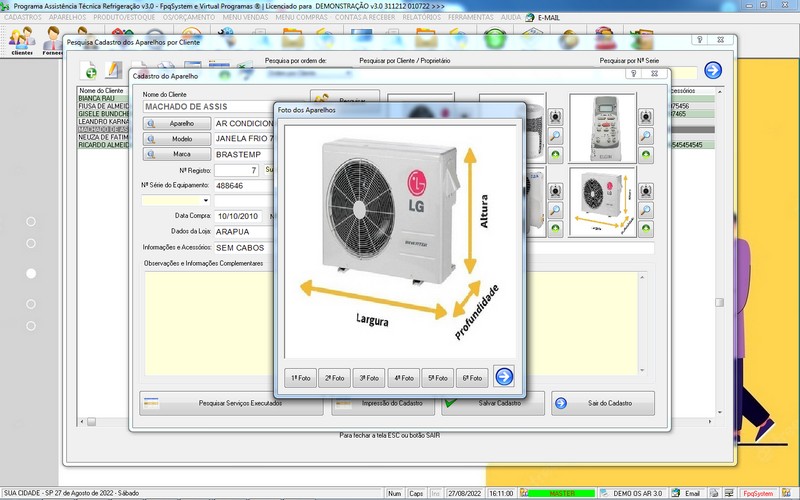Click the Salvar Cadastro button

pyautogui.click(x=493, y=403)
